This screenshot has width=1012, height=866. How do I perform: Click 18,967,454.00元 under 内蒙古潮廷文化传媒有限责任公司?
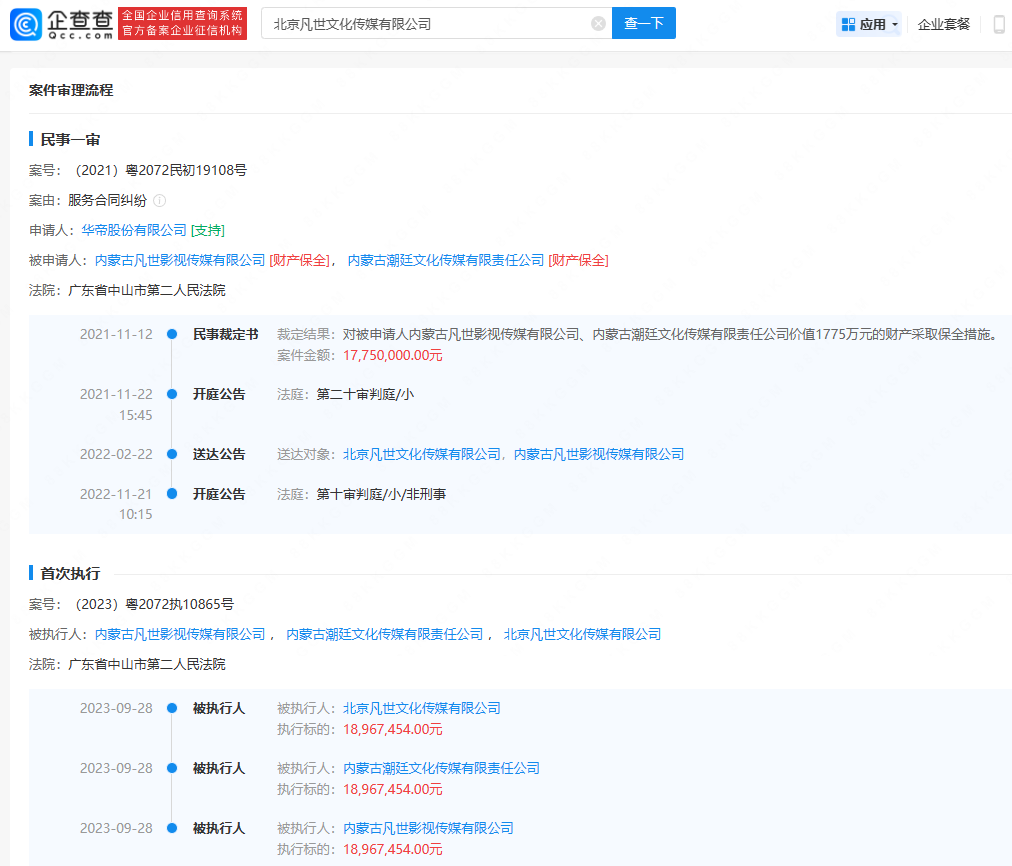coord(392,790)
